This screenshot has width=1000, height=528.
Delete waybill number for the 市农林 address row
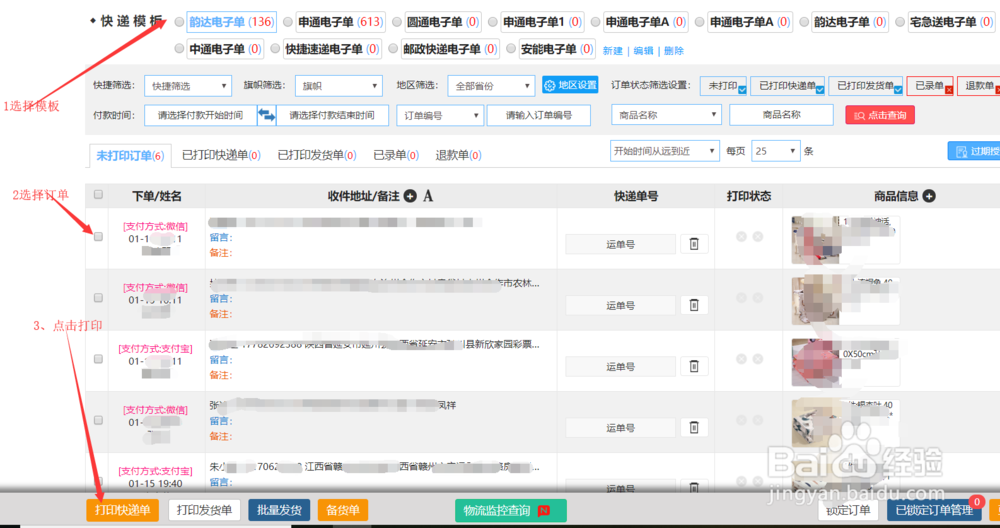pyautogui.click(x=694, y=305)
